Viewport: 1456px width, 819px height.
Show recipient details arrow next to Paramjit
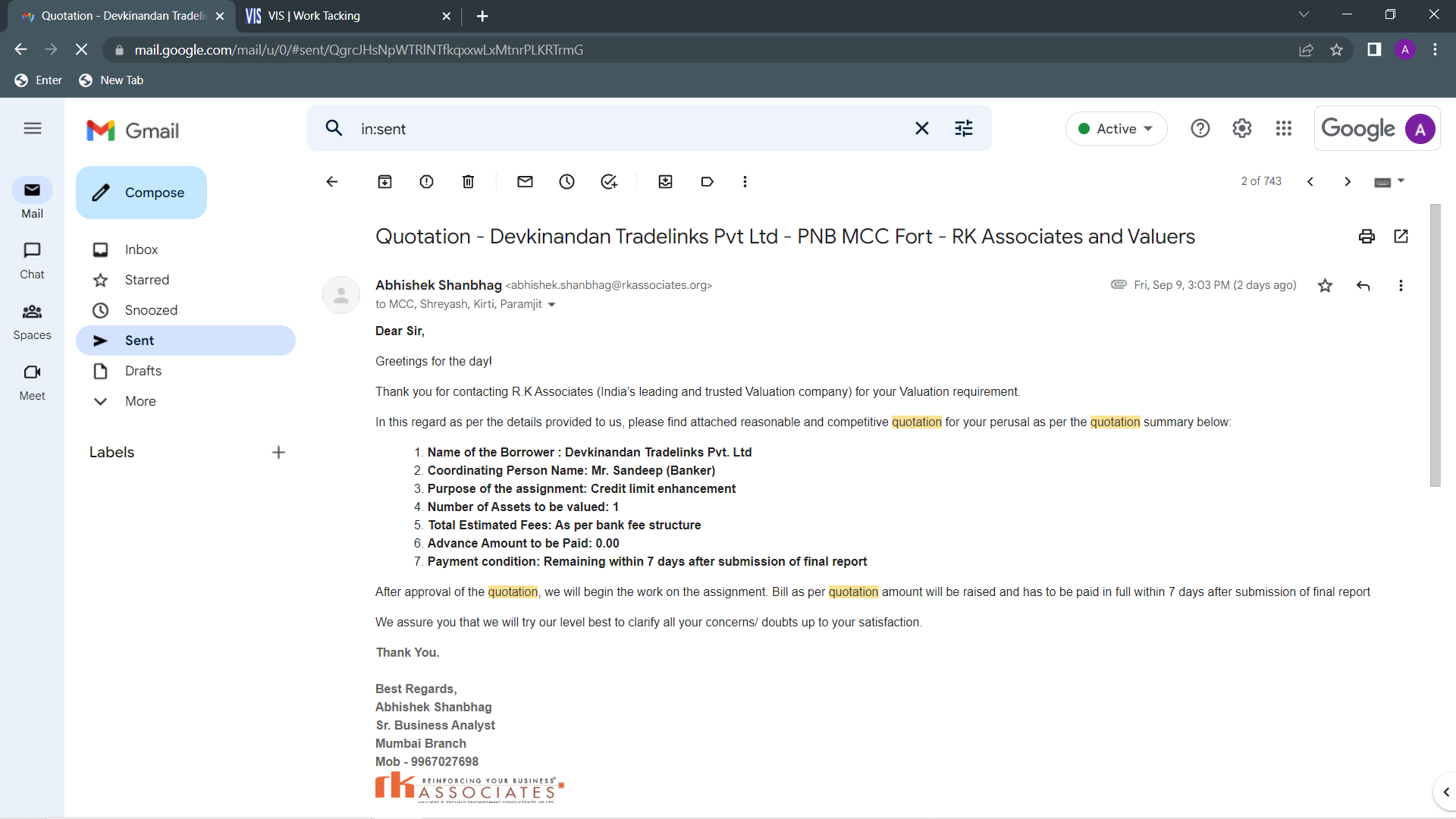tap(552, 305)
